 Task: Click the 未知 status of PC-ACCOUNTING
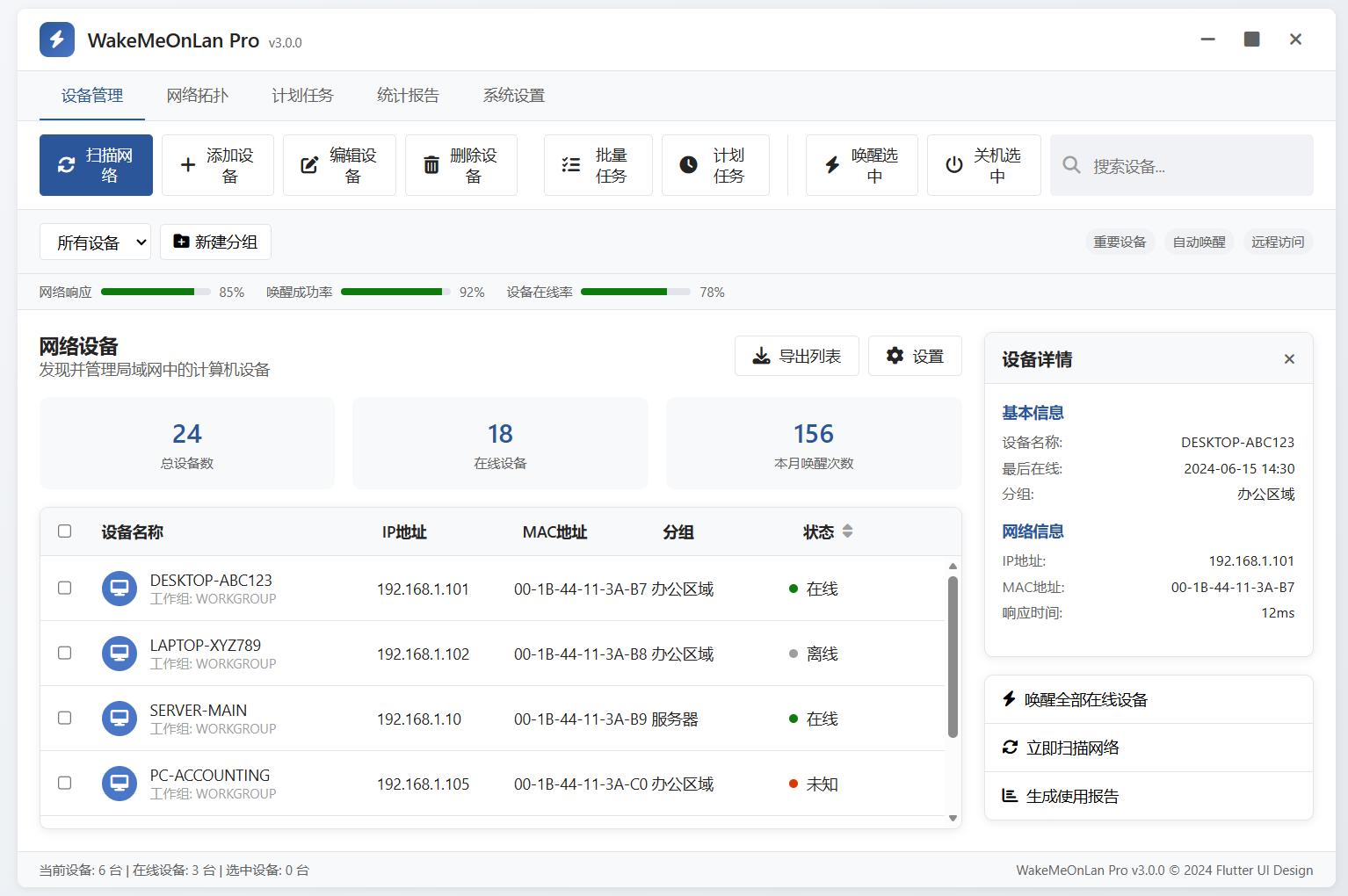click(x=814, y=784)
